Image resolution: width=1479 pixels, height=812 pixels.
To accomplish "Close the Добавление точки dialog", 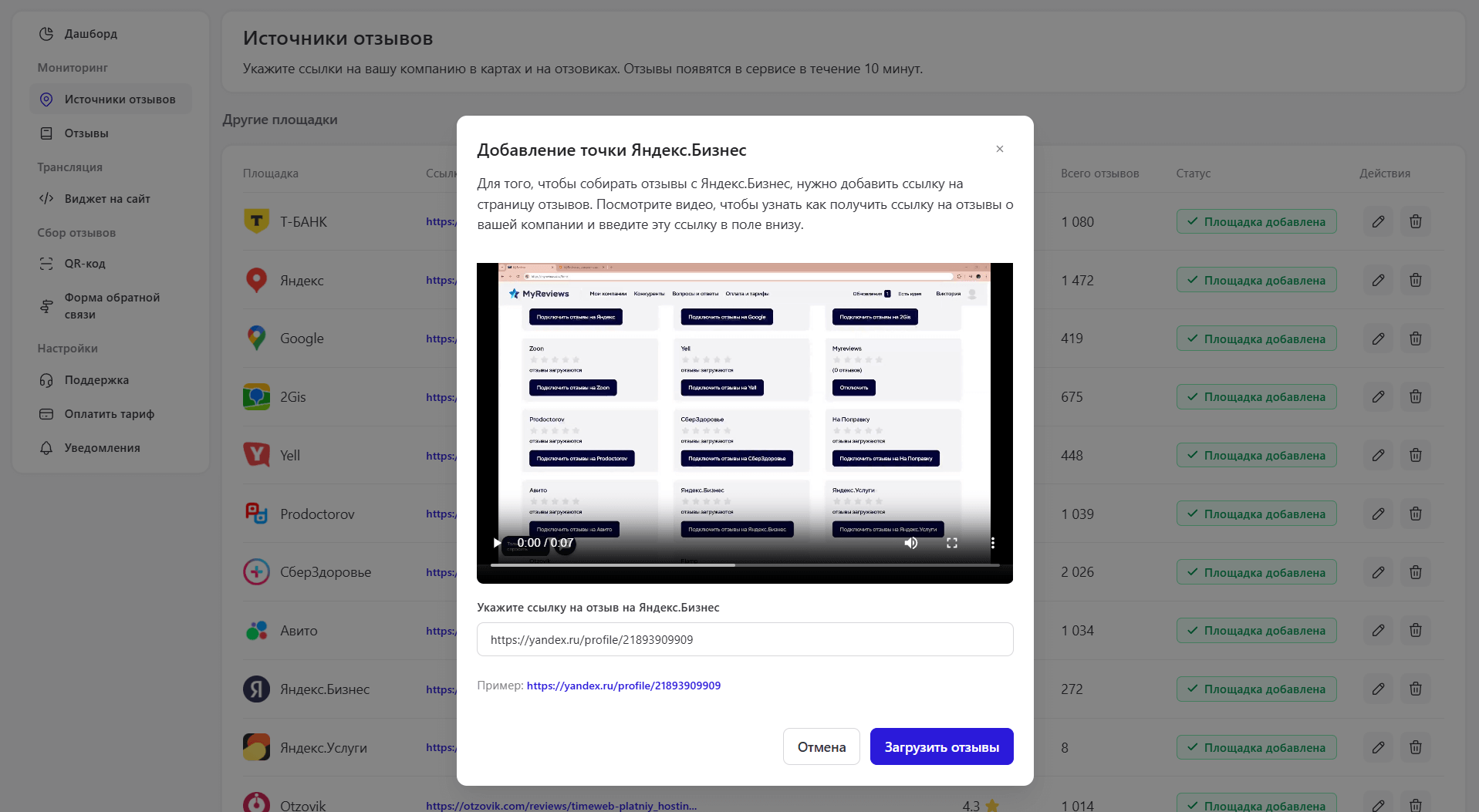I will pyautogui.click(x=999, y=149).
